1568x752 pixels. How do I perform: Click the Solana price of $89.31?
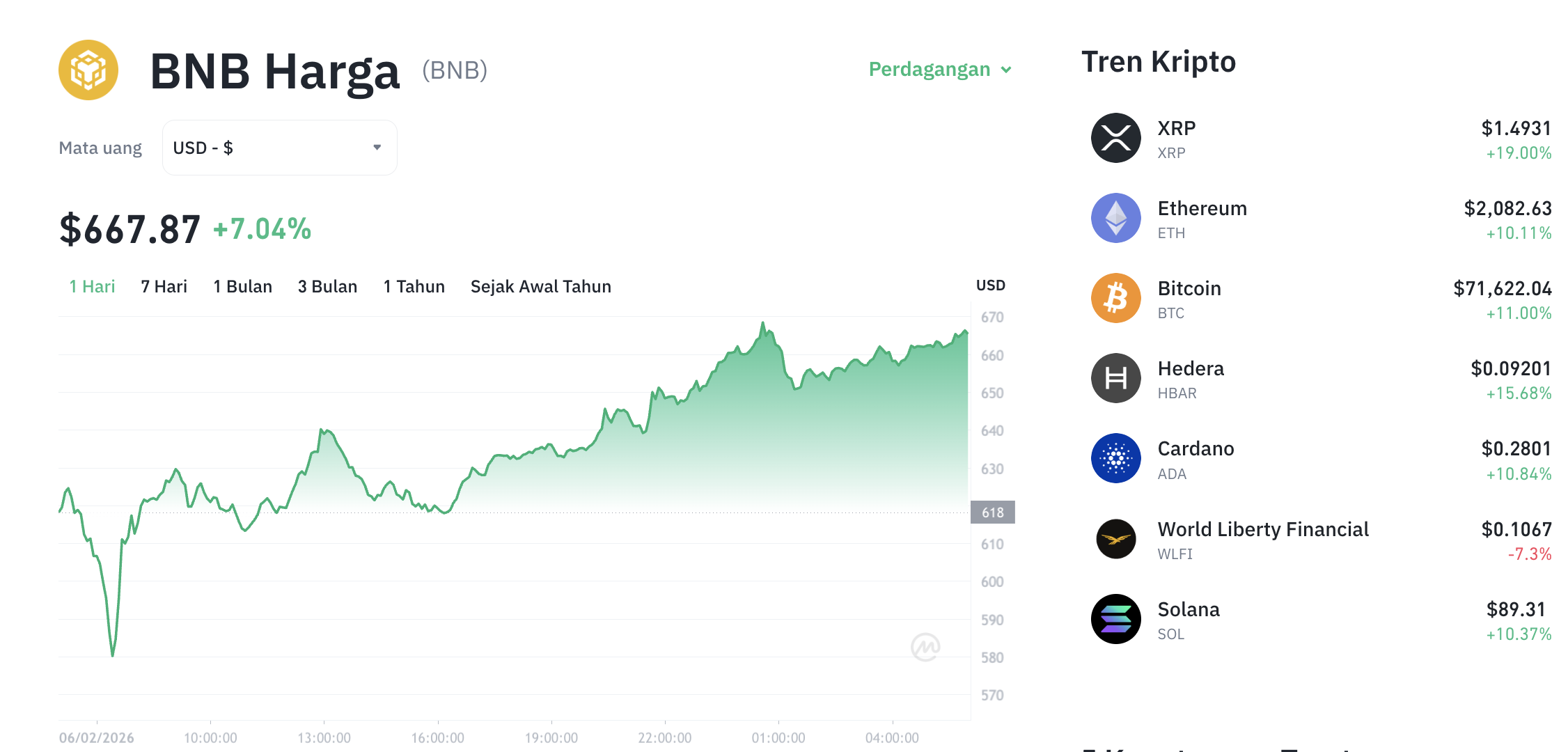point(1516,609)
